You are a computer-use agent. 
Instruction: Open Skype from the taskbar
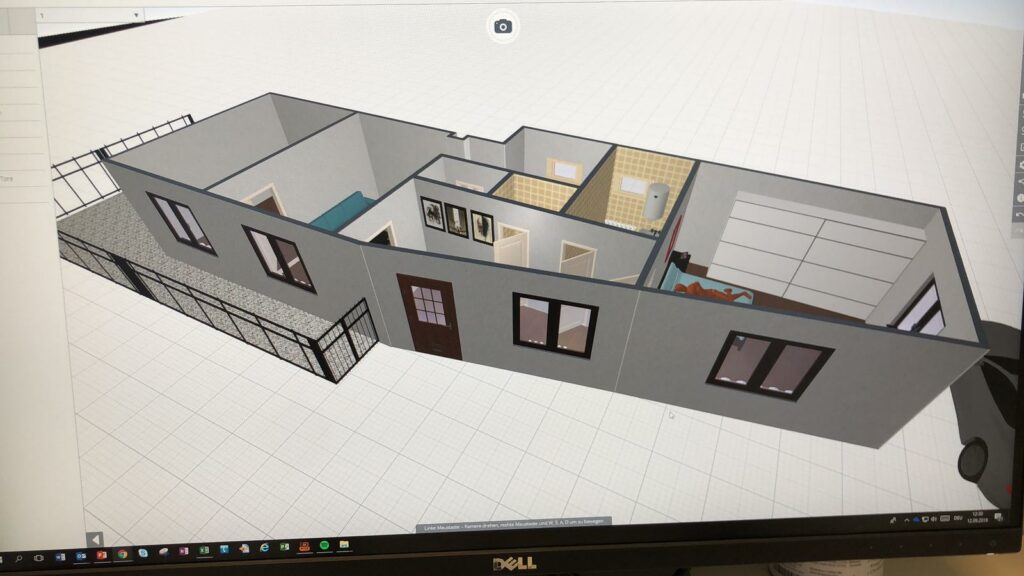tap(143, 553)
